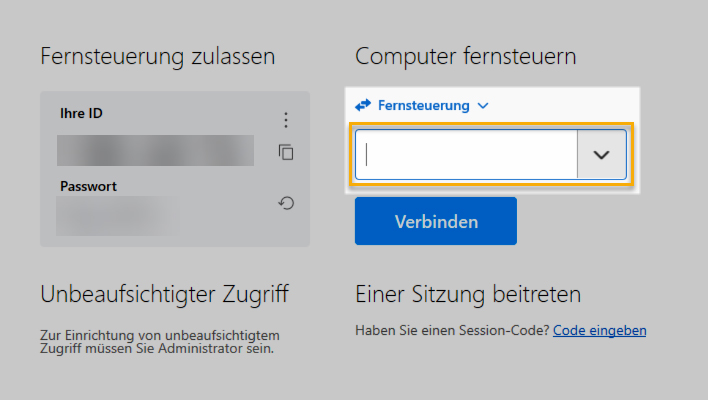
Task: Select the blurred ID value
Action: (155, 150)
